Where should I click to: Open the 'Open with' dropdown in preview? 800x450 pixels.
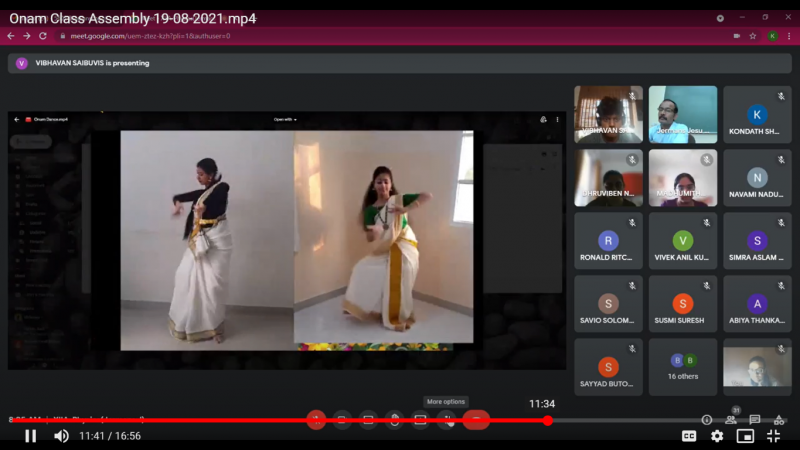pyautogui.click(x=285, y=119)
